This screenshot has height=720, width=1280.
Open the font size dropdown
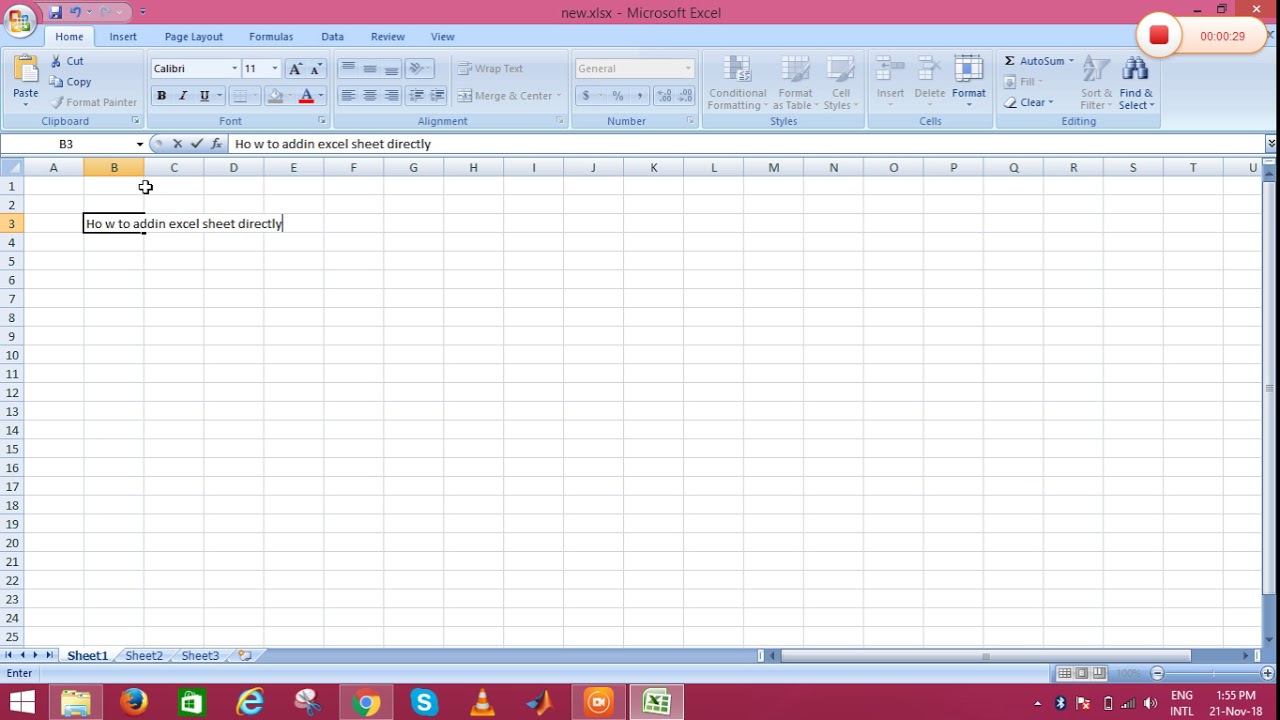pyautogui.click(x=275, y=68)
